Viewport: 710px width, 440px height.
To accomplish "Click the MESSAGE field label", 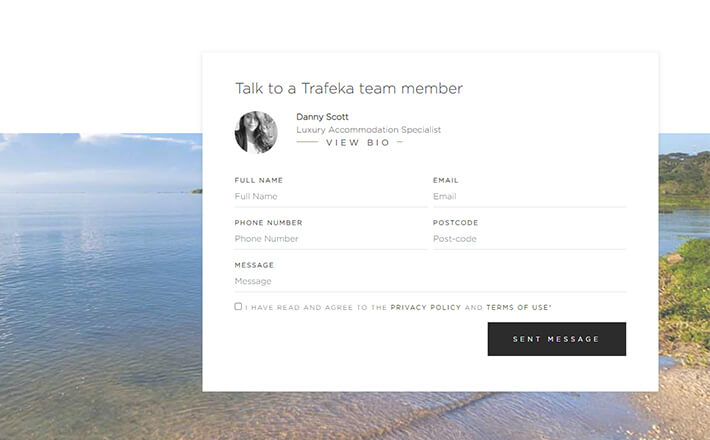I will pos(254,265).
